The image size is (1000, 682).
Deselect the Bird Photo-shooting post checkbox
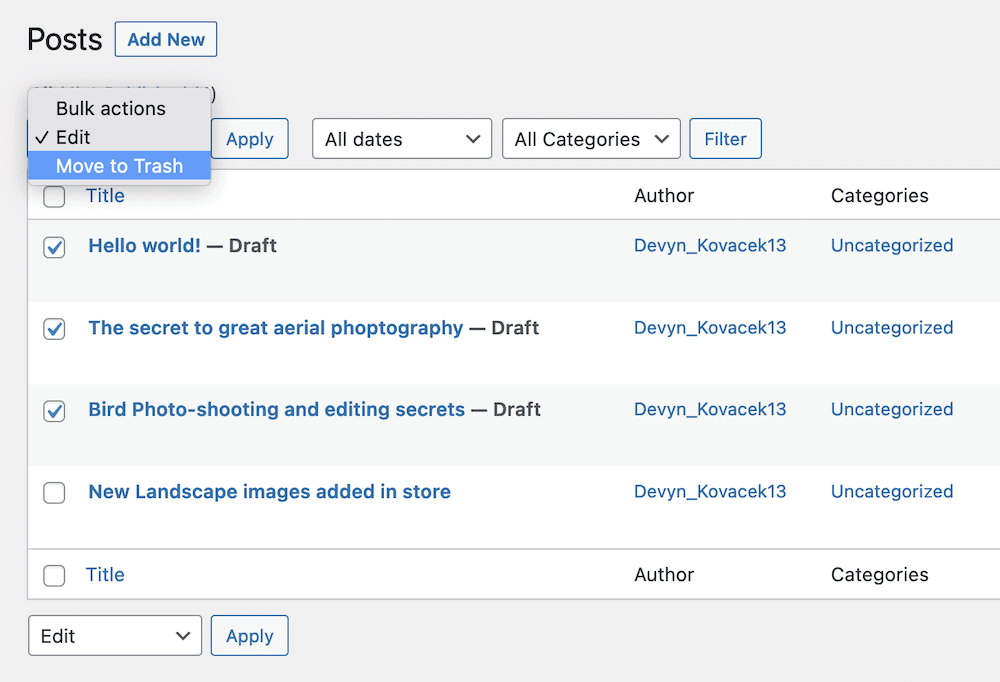(x=55, y=411)
